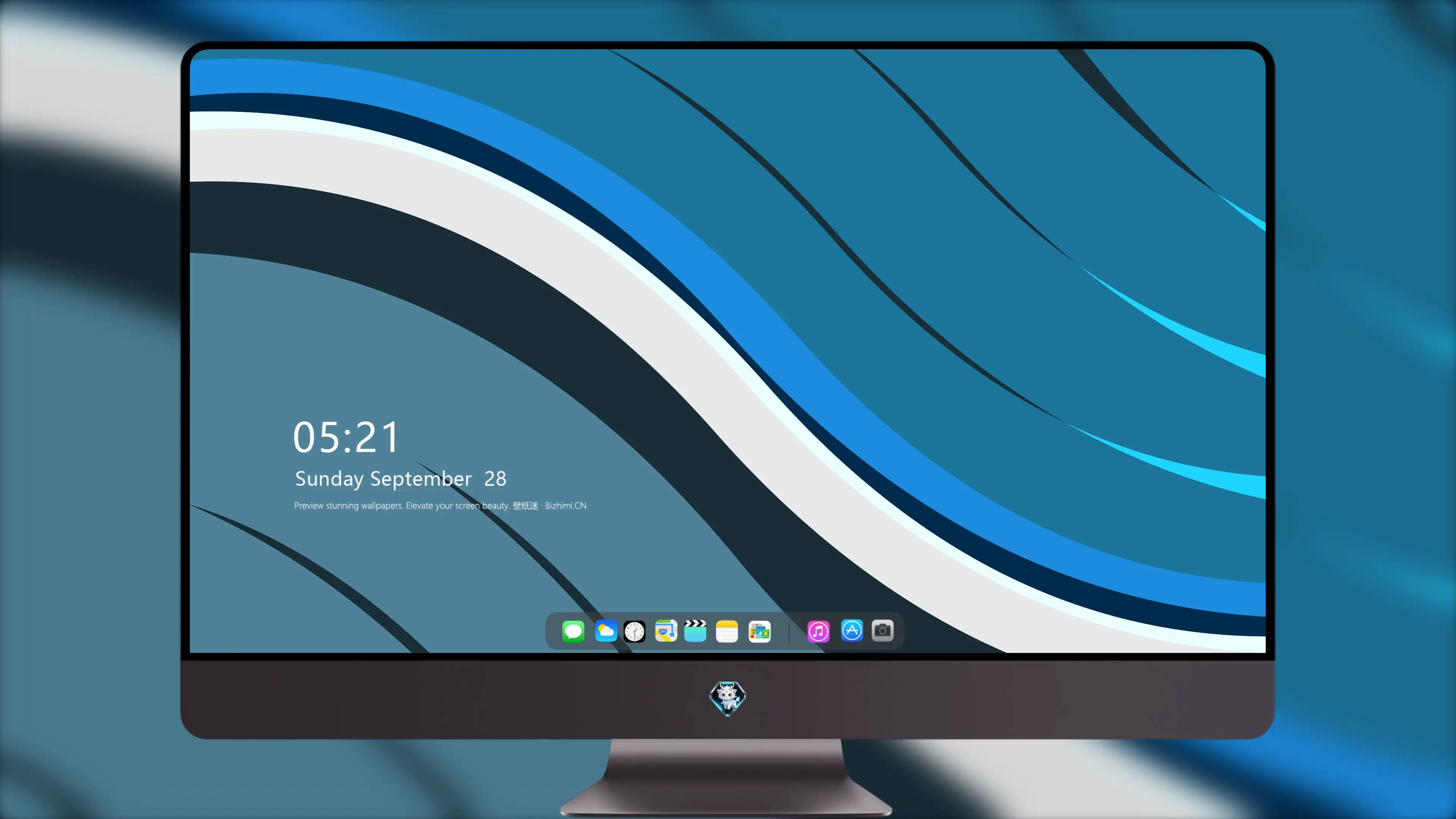Launch the Weather app from the dock

606,631
